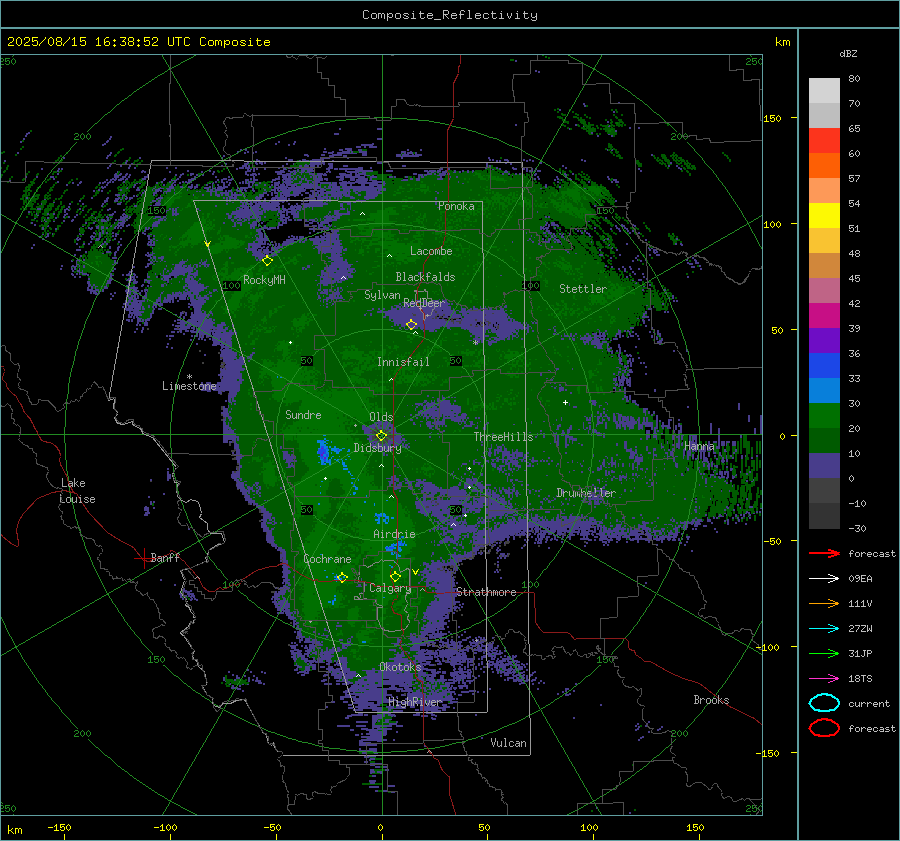This screenshot has width=900, height=841.
Task: Click the Strathmore town label
Action: coord(486,592)
